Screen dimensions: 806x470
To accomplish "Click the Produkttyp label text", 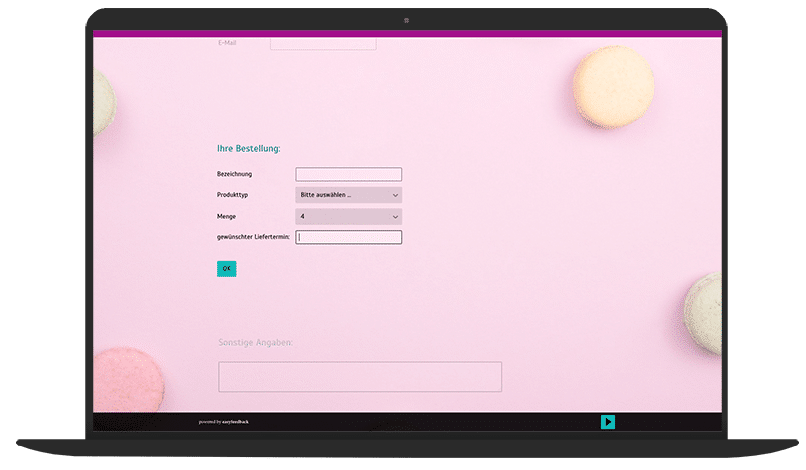I will click(233, 195).
